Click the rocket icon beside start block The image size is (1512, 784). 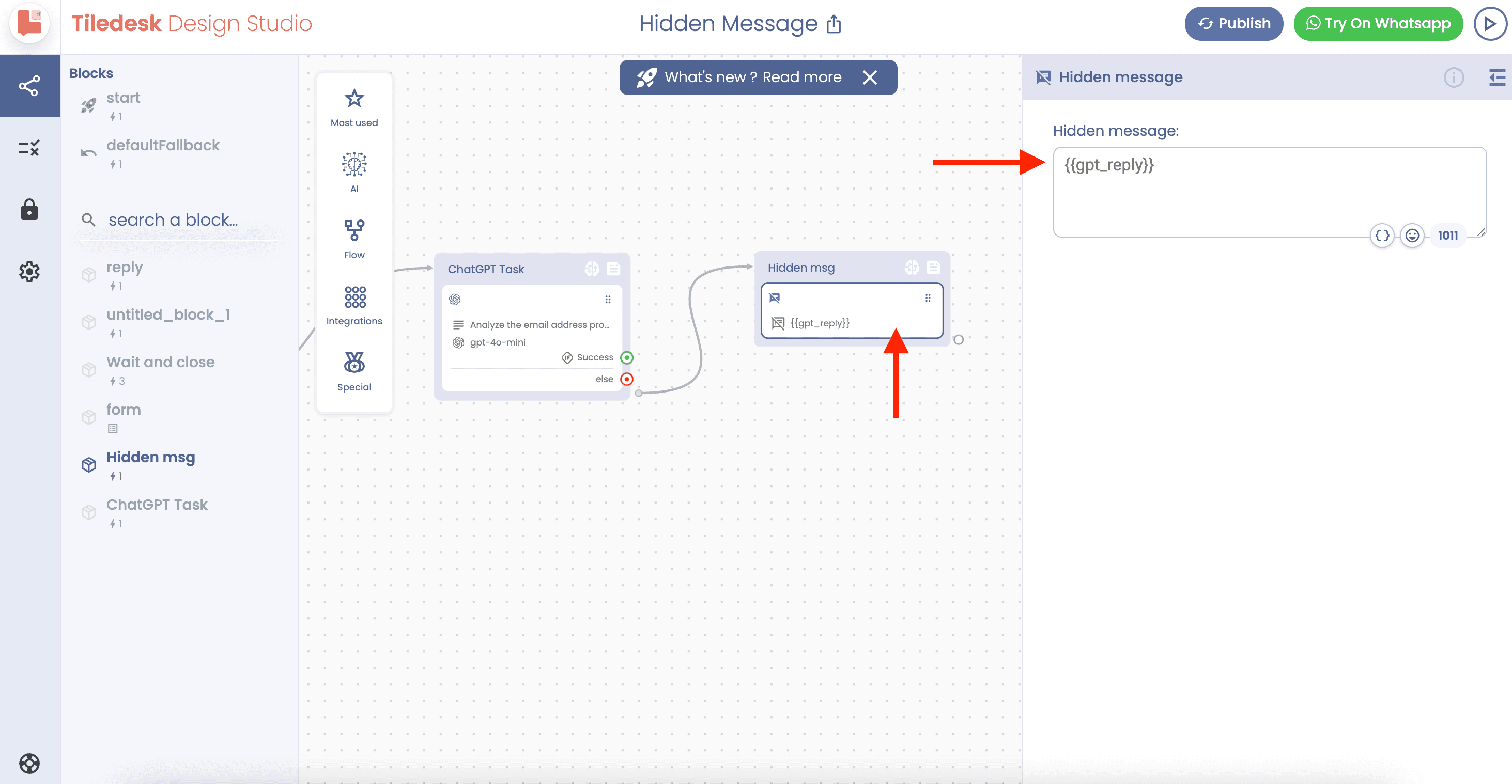click(x=88, y=106)
